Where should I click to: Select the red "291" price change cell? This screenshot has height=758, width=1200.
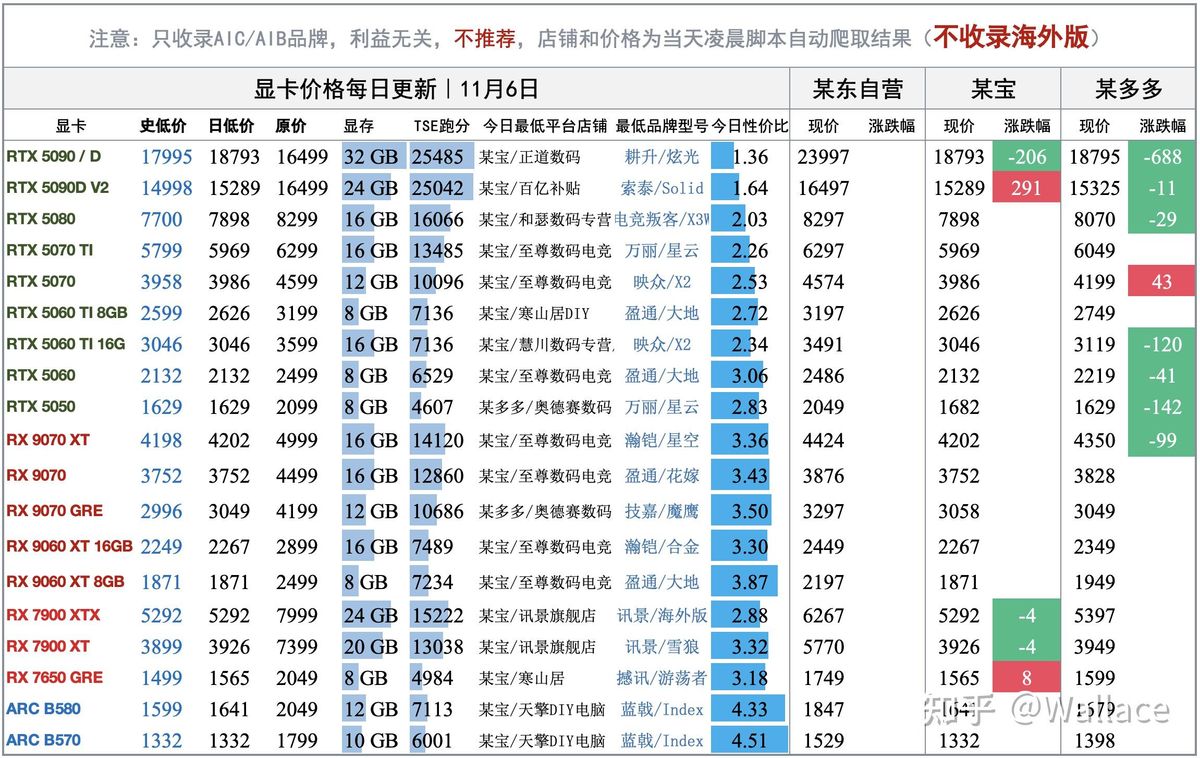click(1026, 188)
